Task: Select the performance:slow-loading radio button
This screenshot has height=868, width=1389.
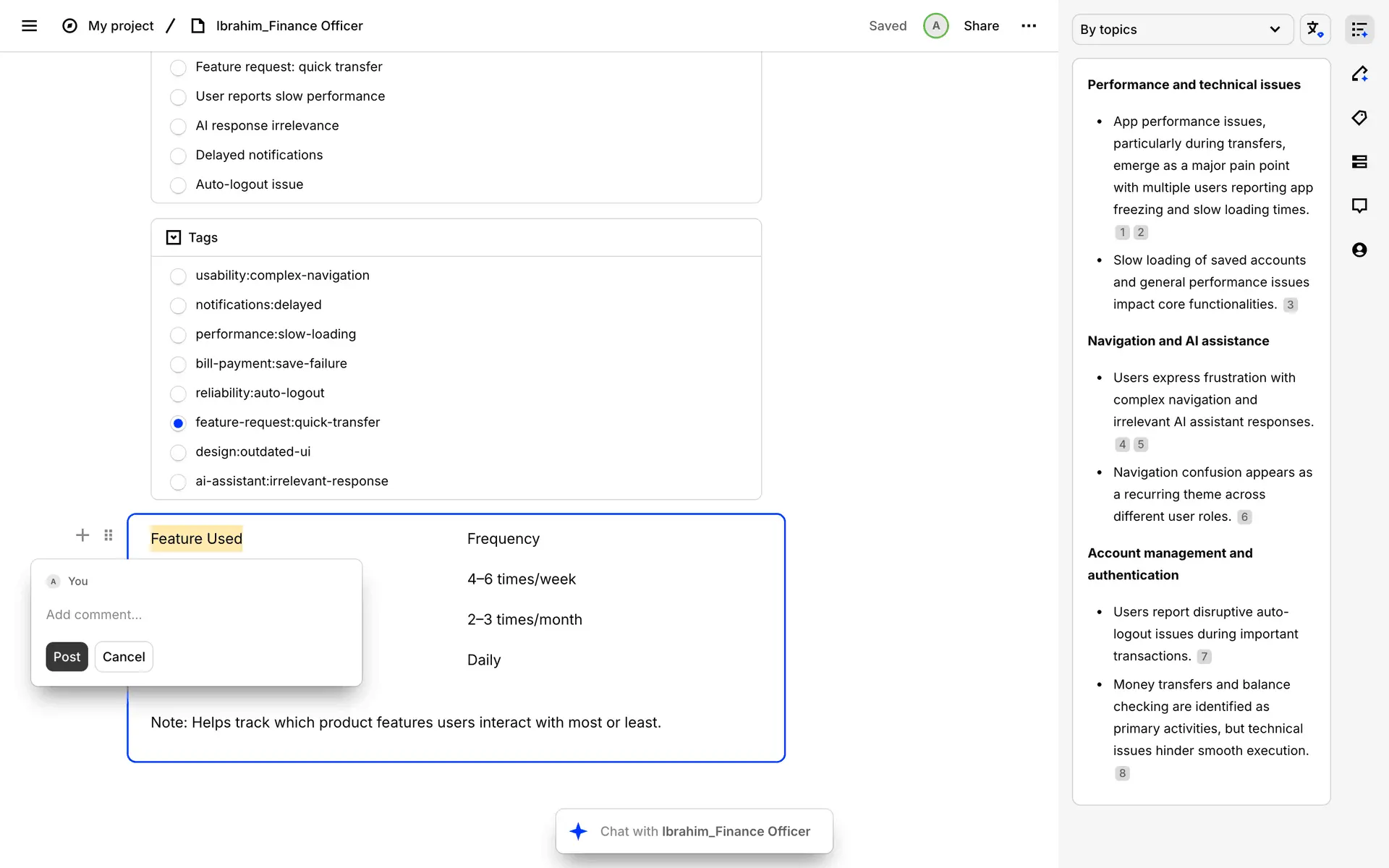Action: 178,335
